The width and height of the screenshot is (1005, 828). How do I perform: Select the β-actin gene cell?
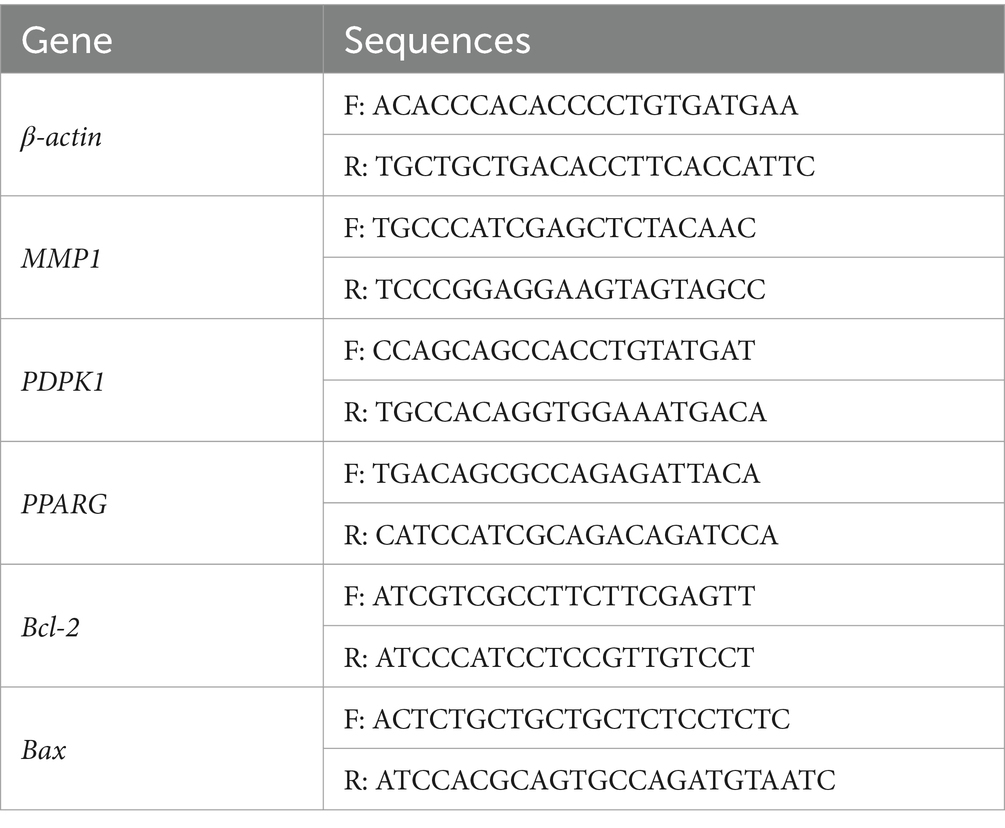[162, 135]
